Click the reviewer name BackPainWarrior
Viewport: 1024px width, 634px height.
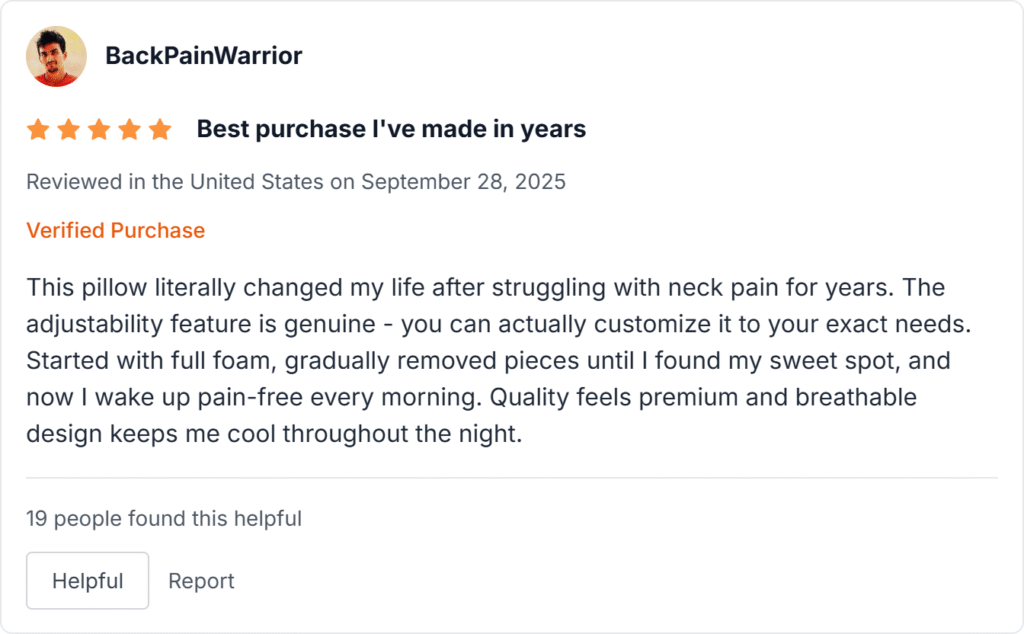(x=204, y=56)
